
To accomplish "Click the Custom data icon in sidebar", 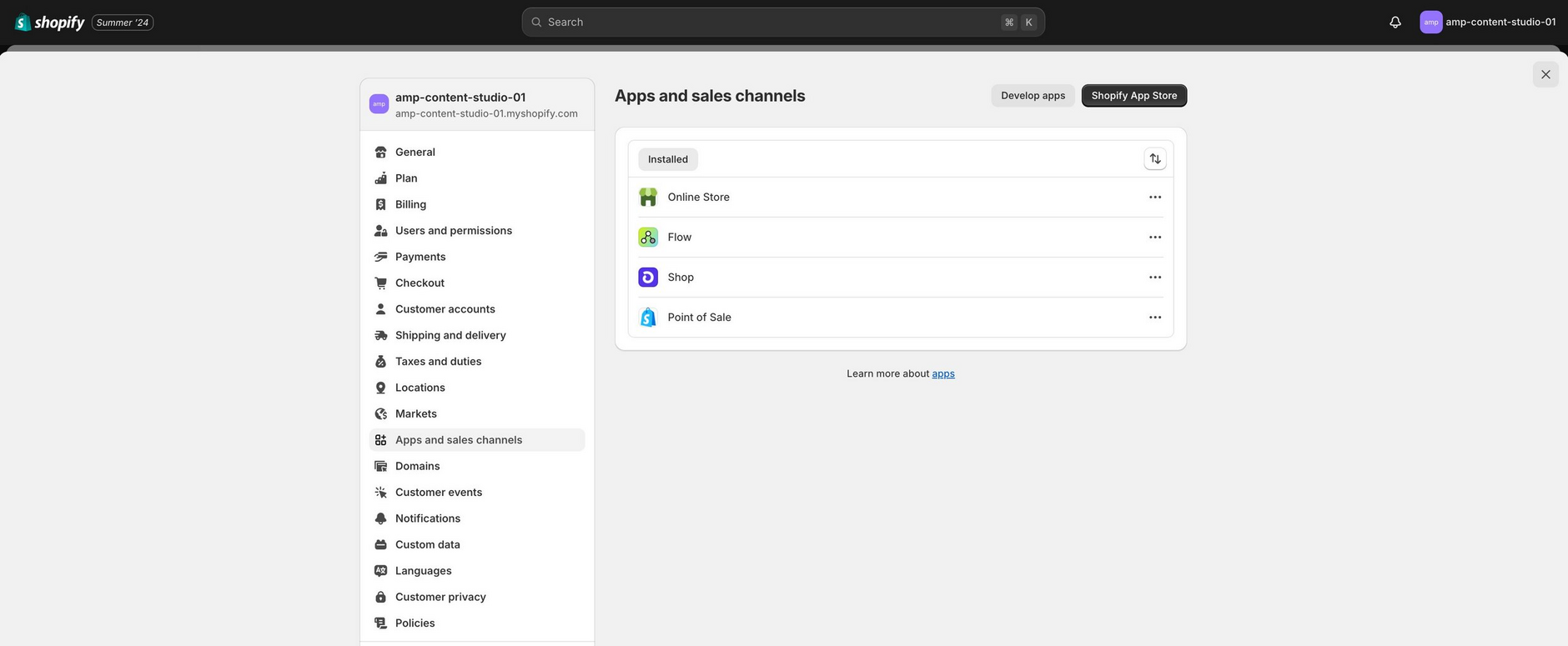I will tap(380, 544).
